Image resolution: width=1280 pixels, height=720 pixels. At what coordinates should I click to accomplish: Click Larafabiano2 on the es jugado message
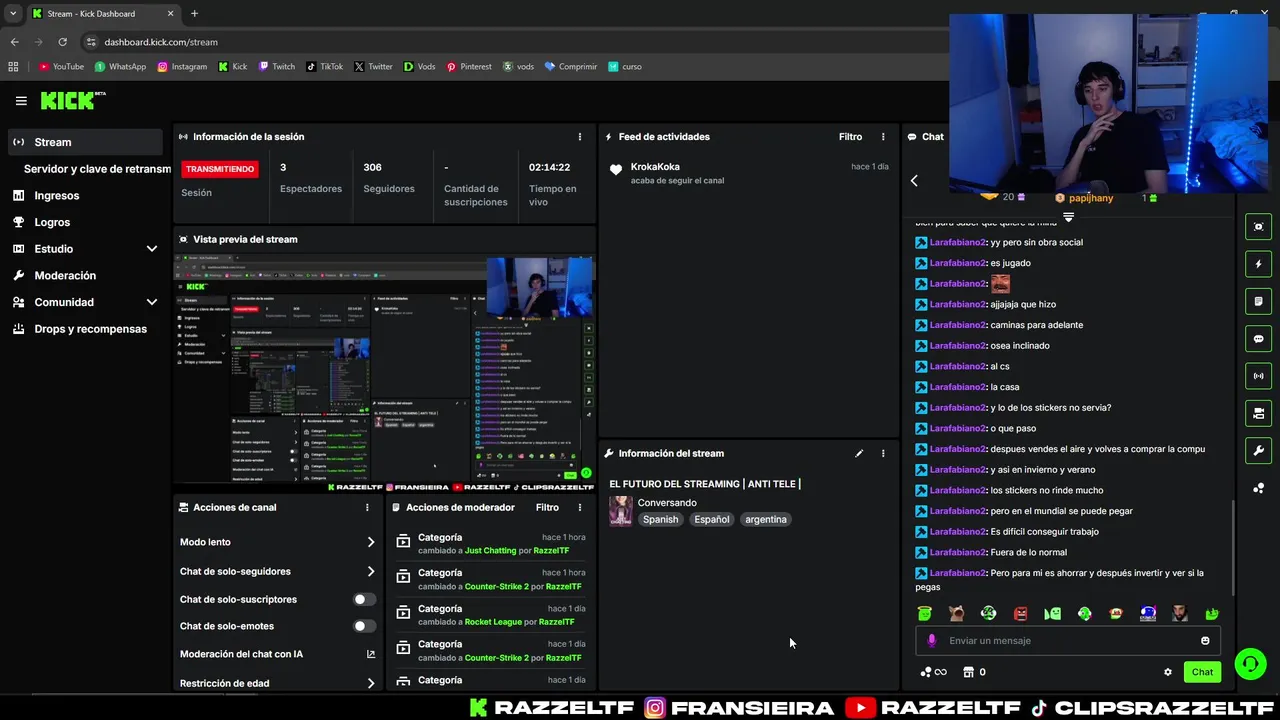(x=957, y=263)
